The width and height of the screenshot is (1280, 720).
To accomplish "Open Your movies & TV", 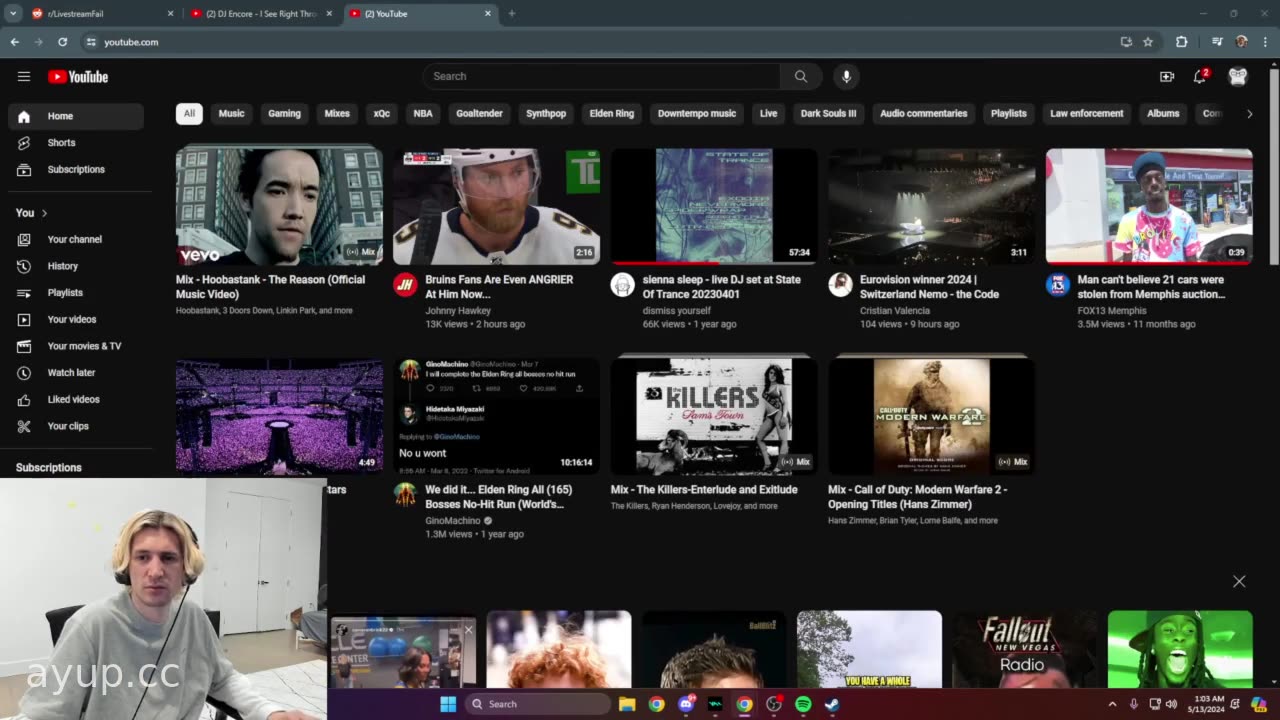I will pos(76,346).
